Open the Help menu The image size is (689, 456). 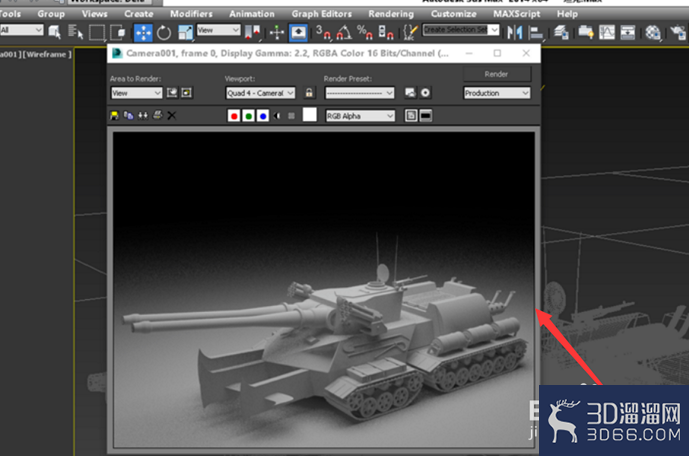point(567,14)
